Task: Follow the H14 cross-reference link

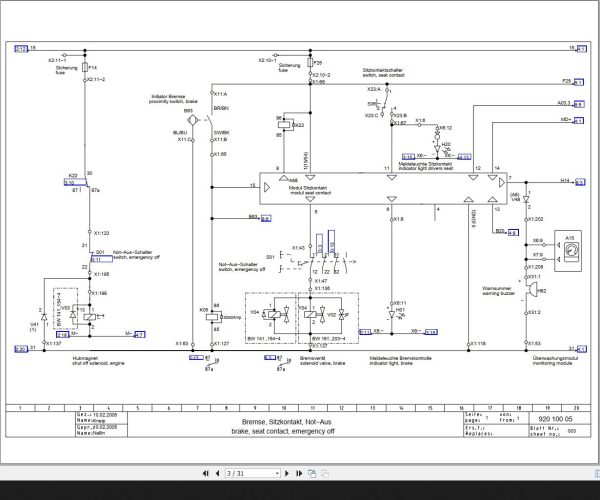Action: (580, 182)
